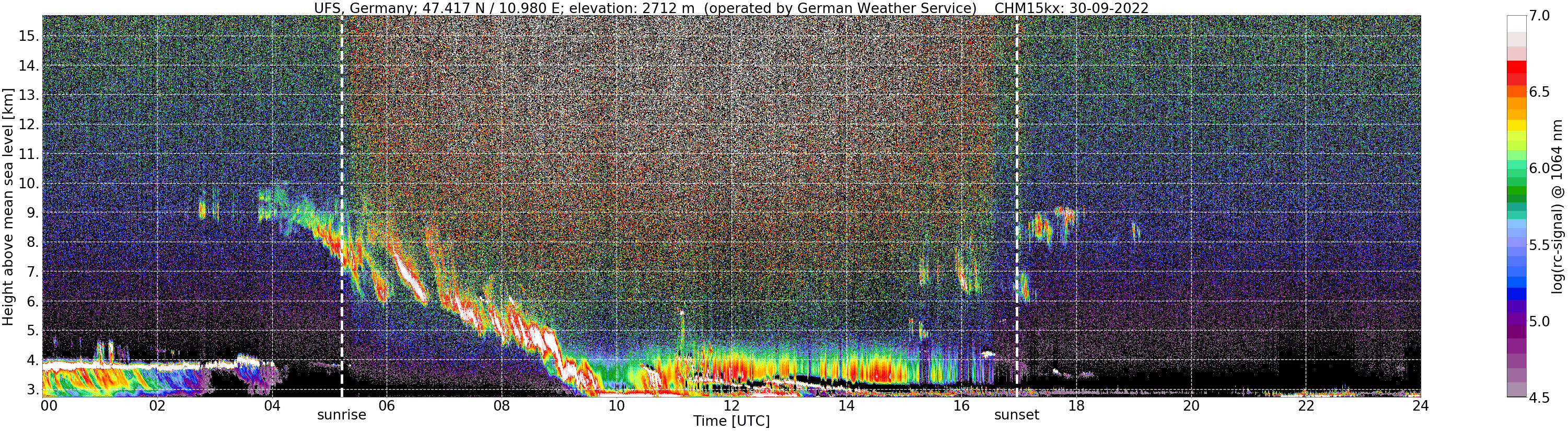The image size is (1568, 431).
Task: Click the x-axis tick label '00'
Action: 49,406
